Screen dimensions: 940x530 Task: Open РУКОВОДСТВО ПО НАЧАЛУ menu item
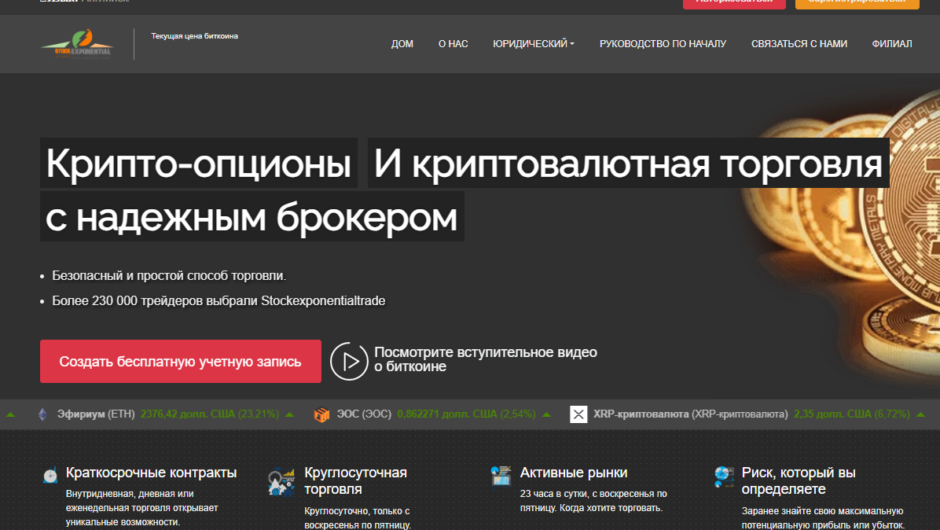(662, 44)
